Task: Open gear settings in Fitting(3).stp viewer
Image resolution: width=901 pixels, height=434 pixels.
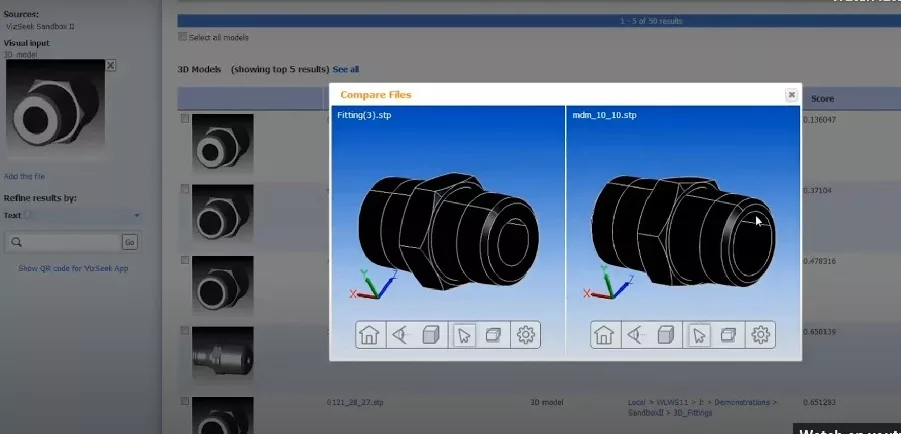Action: point(526,335)
